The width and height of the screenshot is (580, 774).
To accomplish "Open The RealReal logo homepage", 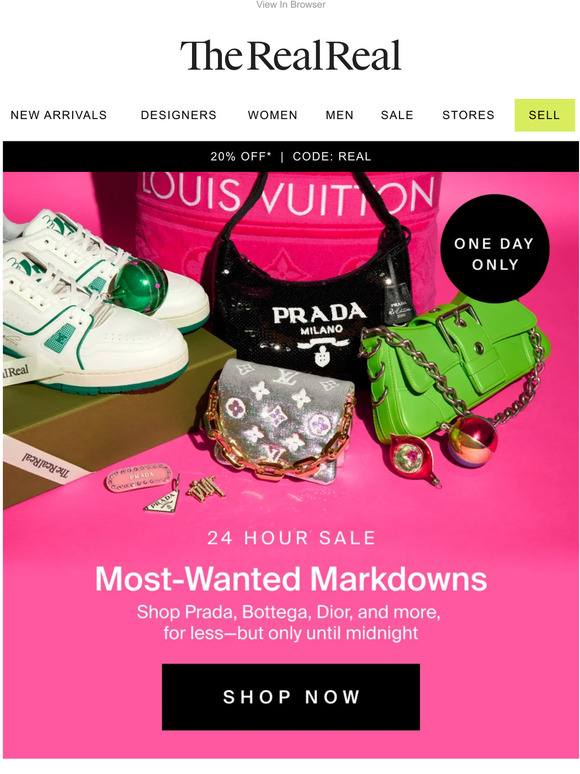I will point(290,55).
